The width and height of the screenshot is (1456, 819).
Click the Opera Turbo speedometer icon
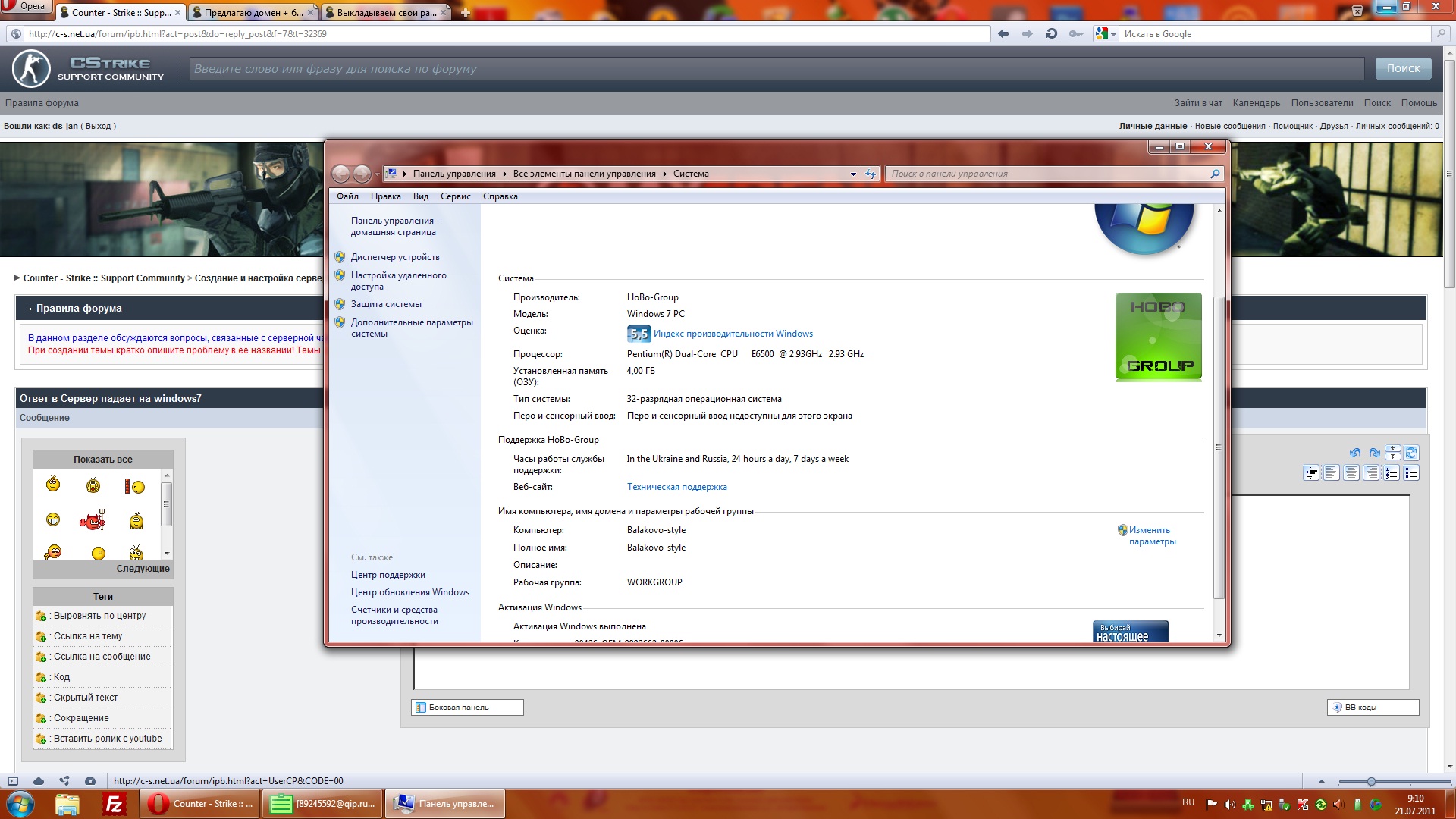(90, 781)
